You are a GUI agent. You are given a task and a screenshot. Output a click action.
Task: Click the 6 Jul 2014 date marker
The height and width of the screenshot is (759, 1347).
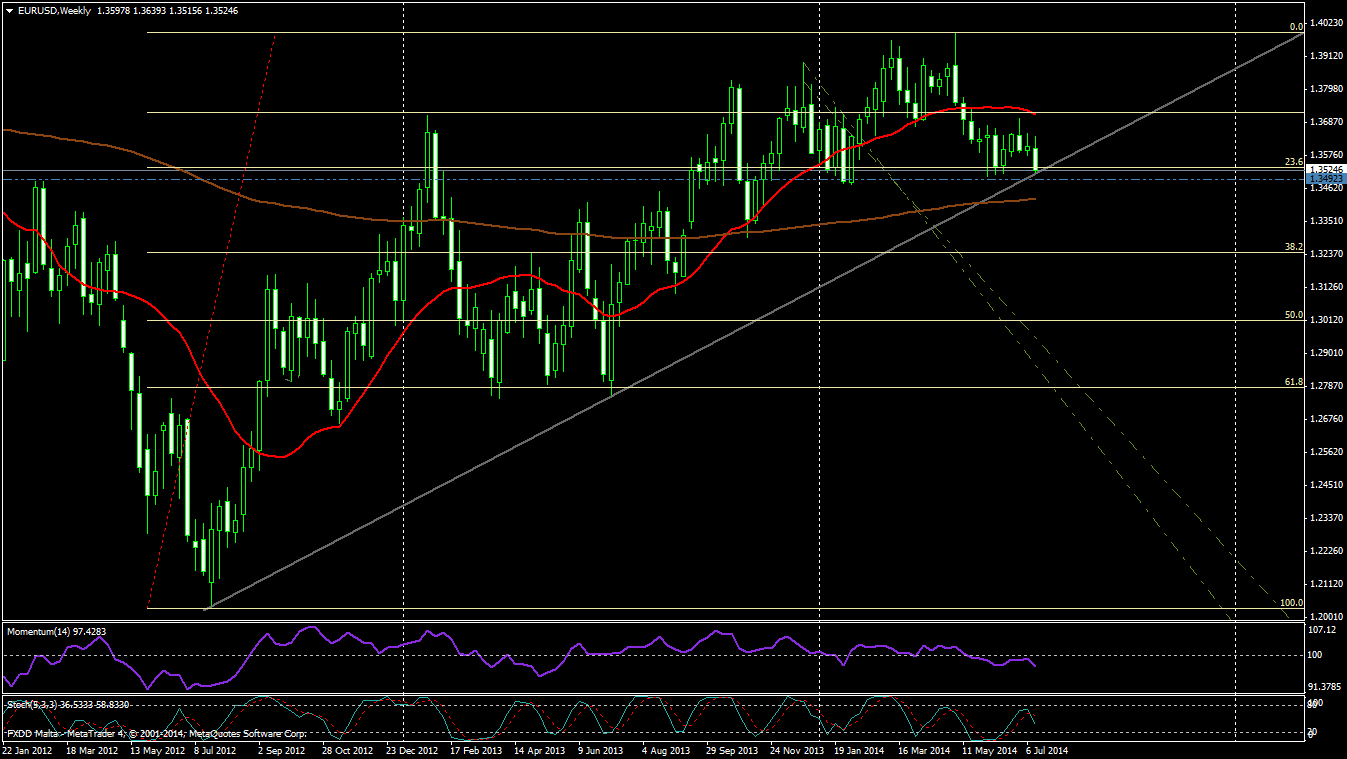coord(1047,750)
